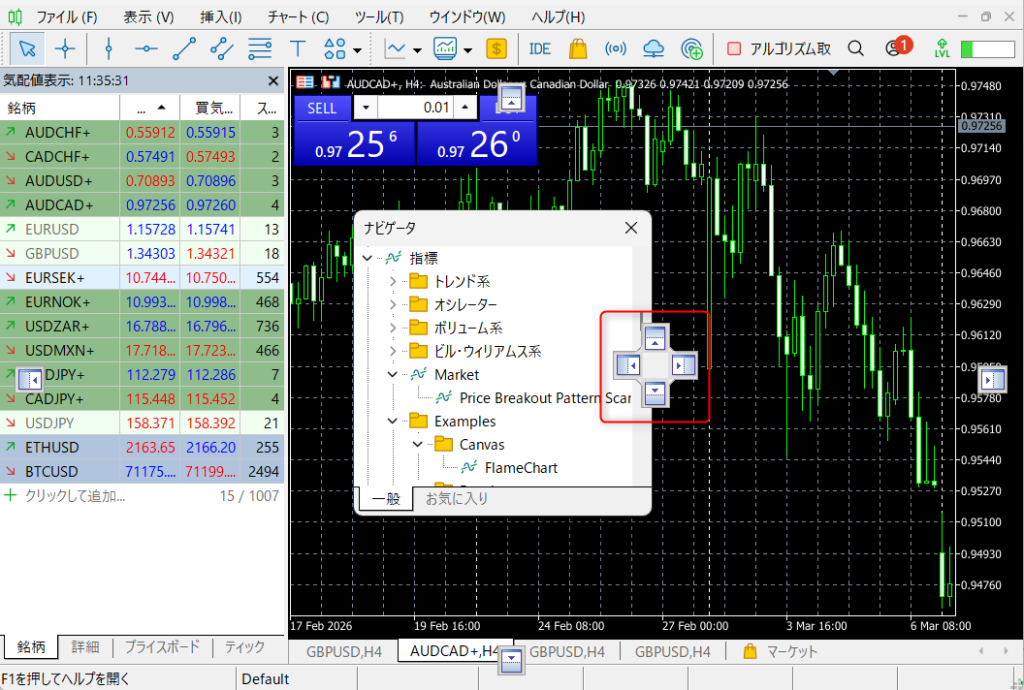Switch to the お気に入り tab in Navigator
This screenshot has height=690, width=1024.
457,497
